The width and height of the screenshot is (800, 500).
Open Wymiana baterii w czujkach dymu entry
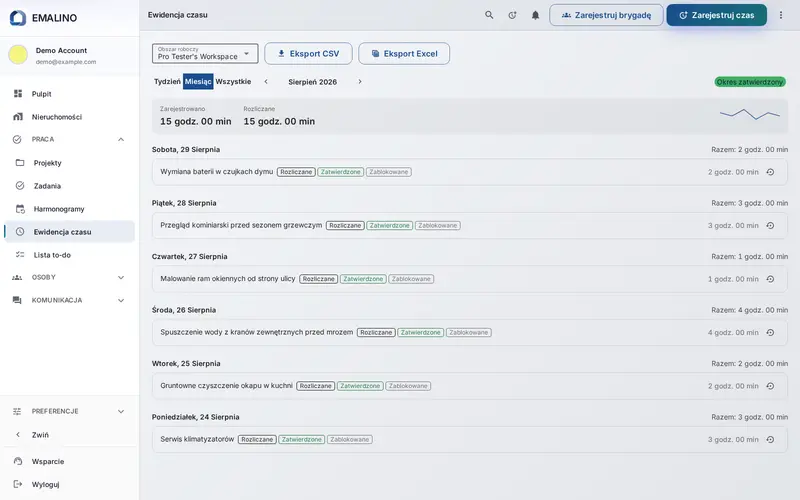click(x=469, y=172)
